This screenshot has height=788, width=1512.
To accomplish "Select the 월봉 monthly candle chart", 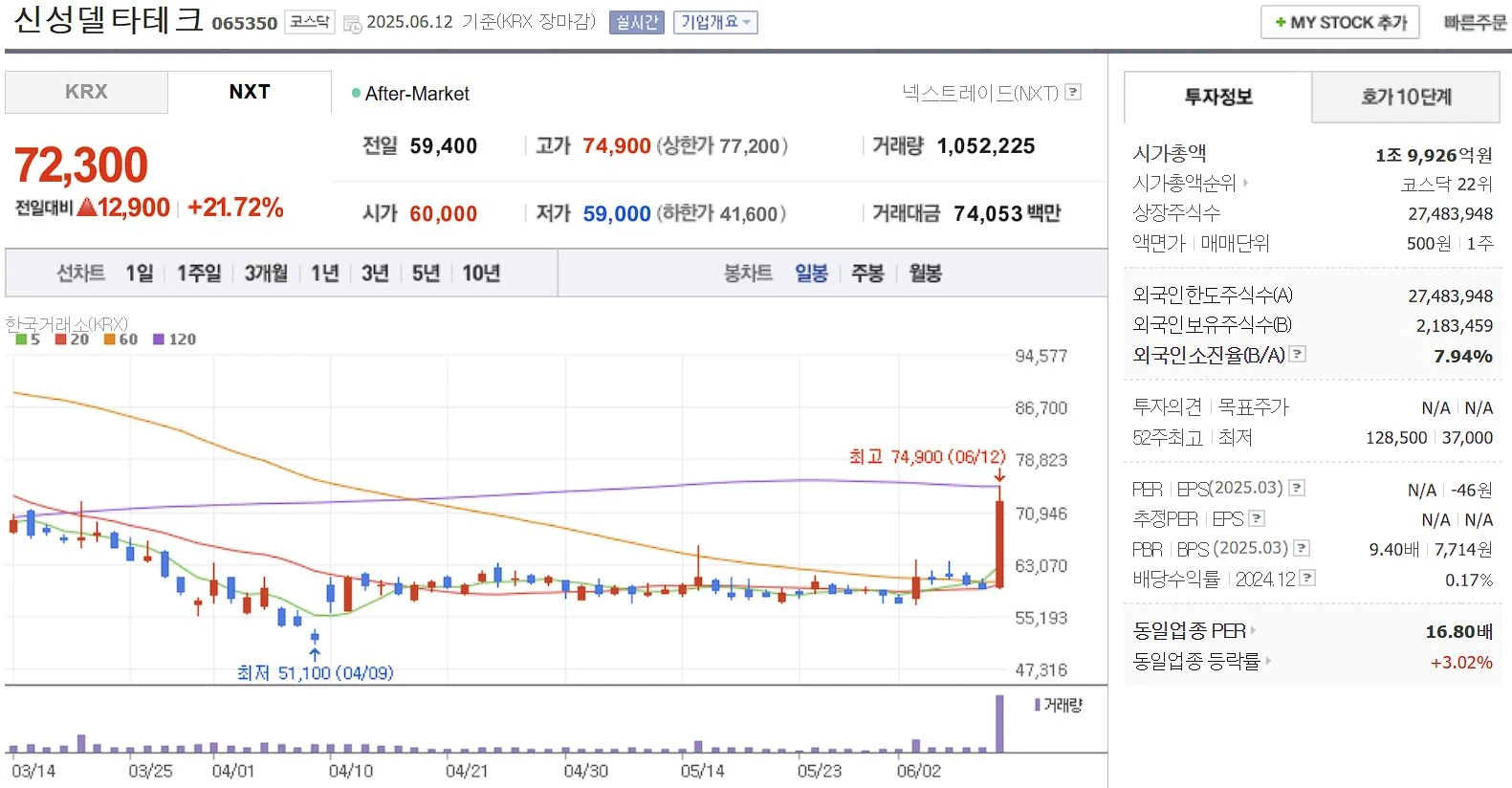I will (925, 274).
